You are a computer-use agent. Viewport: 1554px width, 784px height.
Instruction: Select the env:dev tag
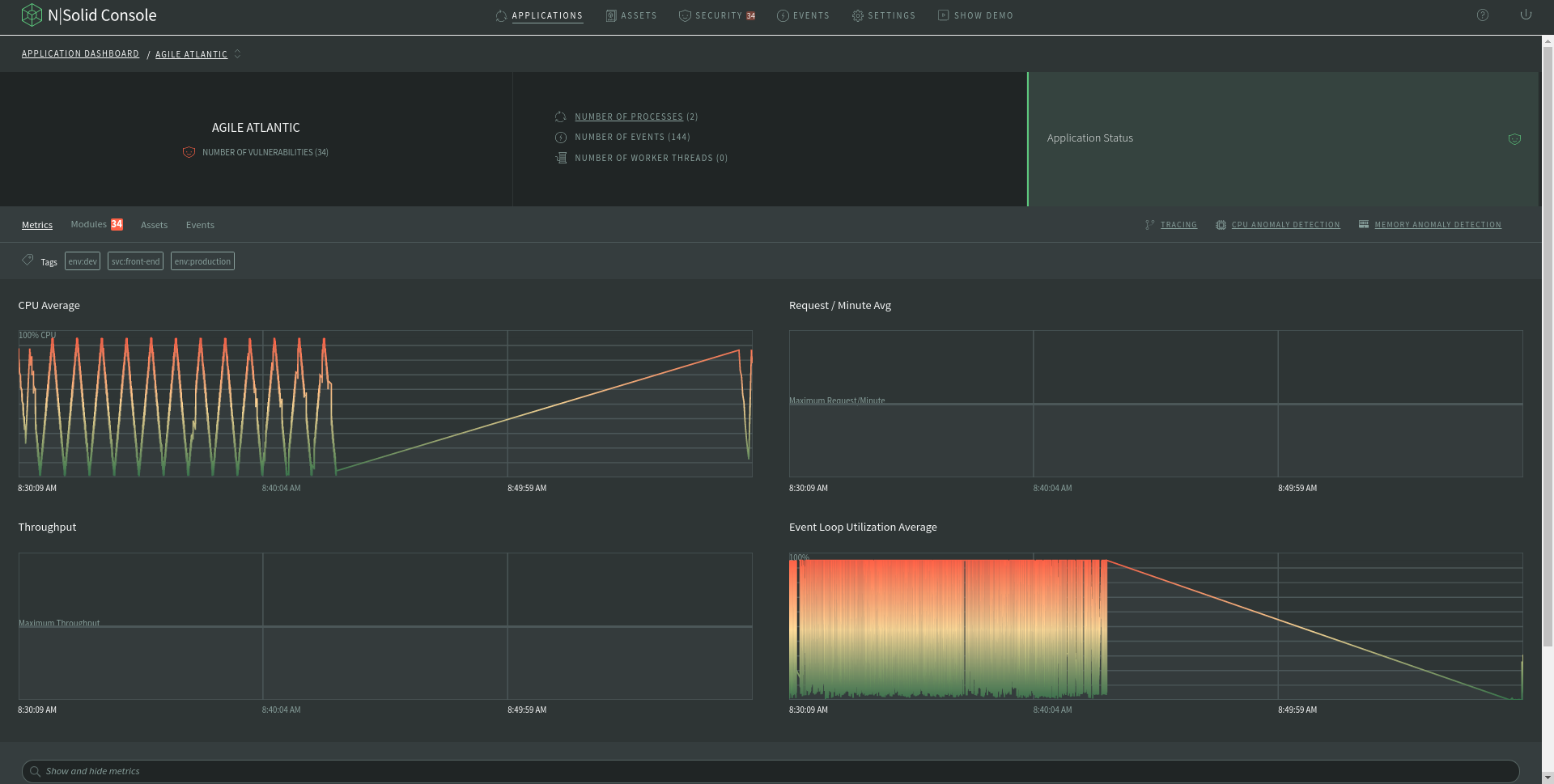pyautogui.click(x=83, y=261)
